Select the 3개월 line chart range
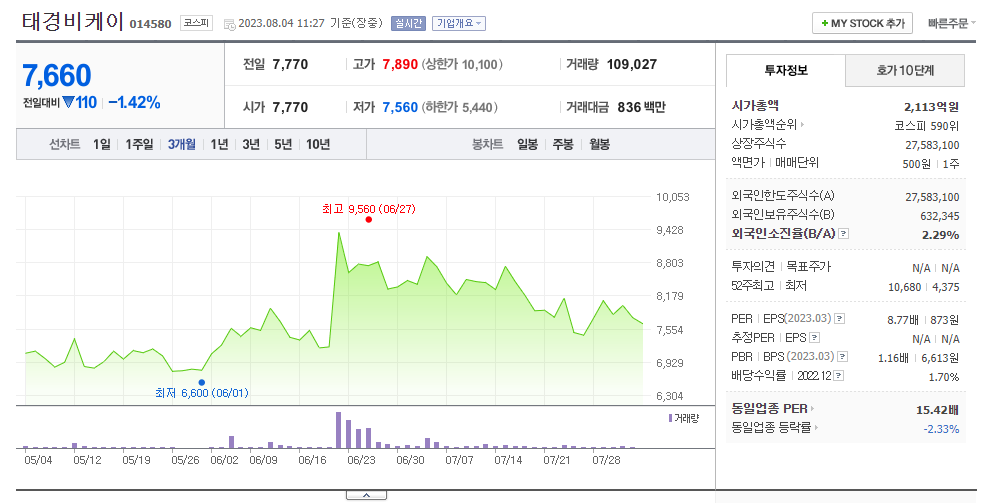The height and width of the screenshot is (503, 983). 182,144
